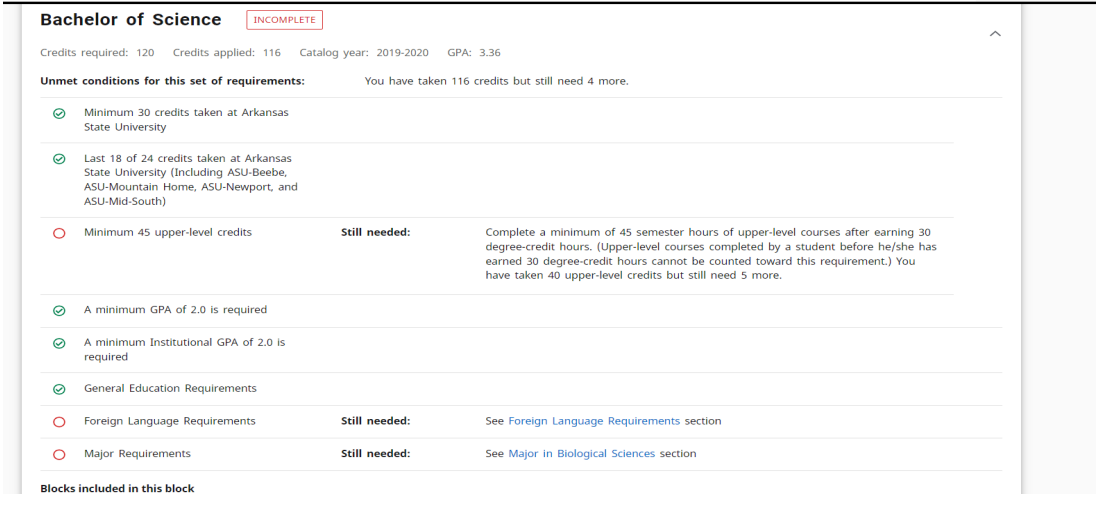
Task: Click red incomplete circle for Minimum 45 upper-level credits
Action: [59, 233]
